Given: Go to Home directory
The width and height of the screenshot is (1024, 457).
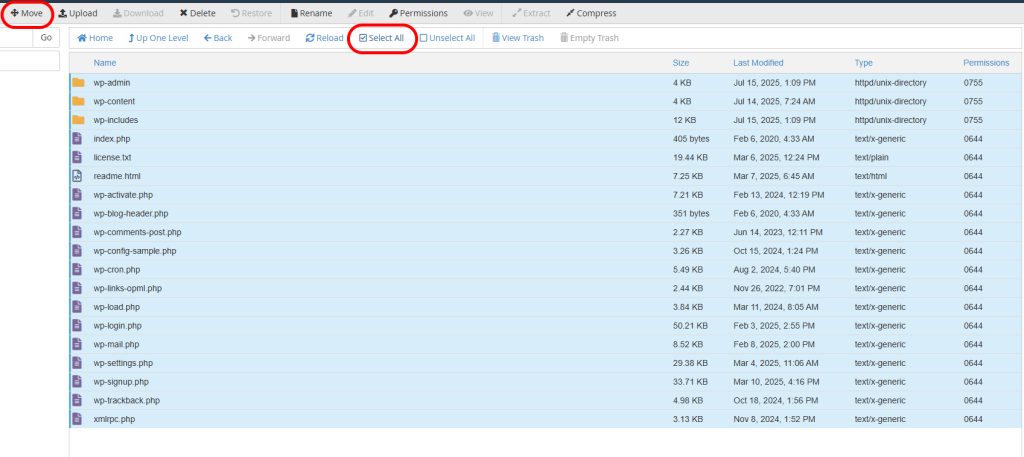Looking at the screenshot, I should tap(95, 38).
